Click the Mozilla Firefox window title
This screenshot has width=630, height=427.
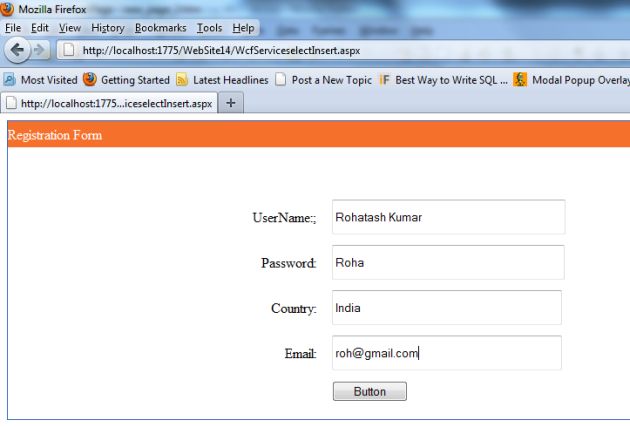[52, 9]
